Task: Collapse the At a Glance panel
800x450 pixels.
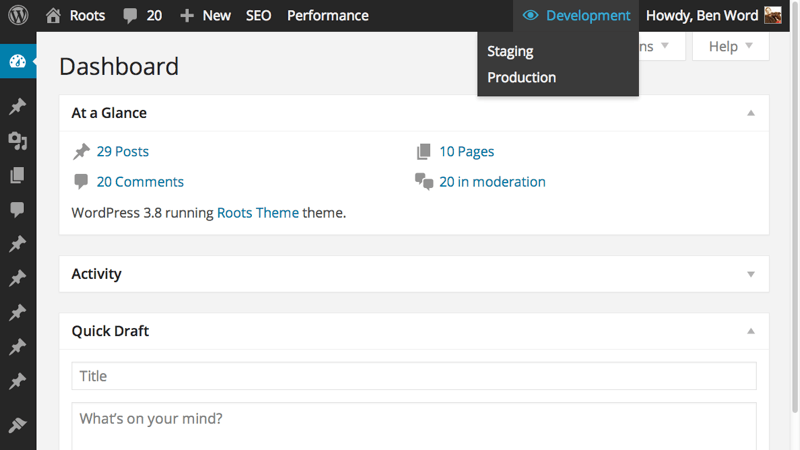Action: [x=751, y=113]
